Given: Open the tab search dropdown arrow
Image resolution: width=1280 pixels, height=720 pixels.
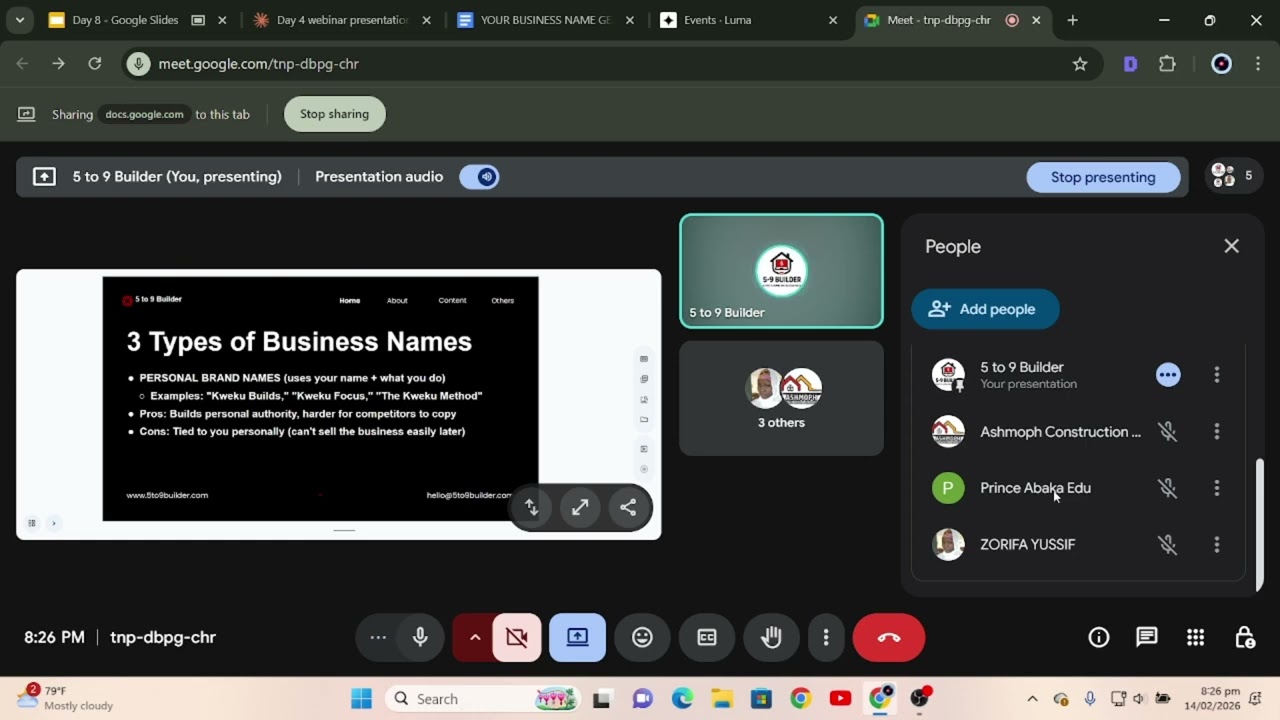Looking at the screenshot, I should (19, 20).
